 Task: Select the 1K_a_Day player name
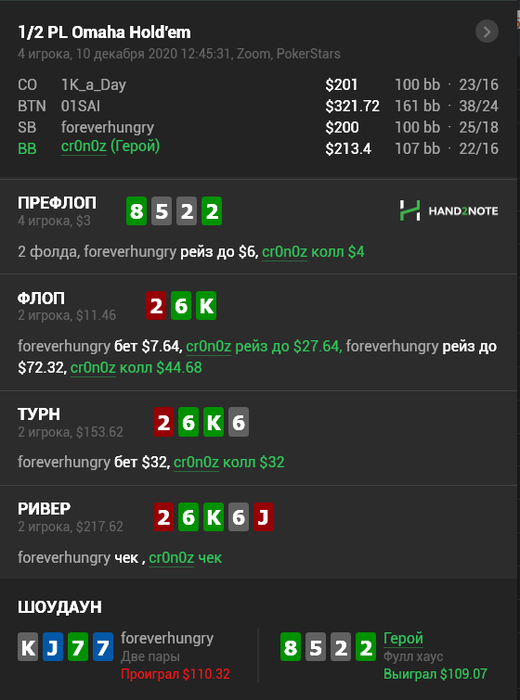[x=93, y=85]
